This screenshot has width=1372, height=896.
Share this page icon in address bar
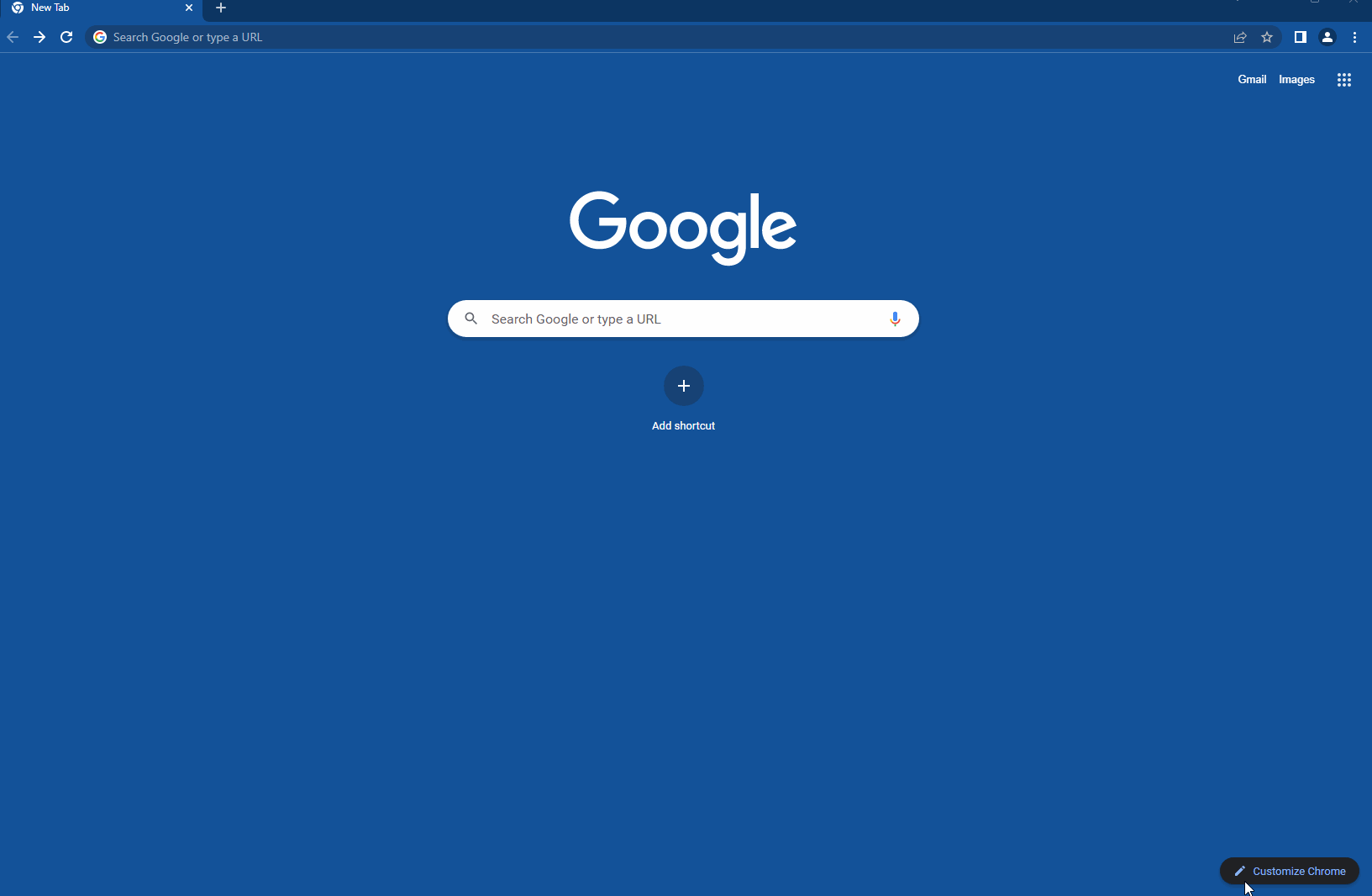coord(1240,37)
